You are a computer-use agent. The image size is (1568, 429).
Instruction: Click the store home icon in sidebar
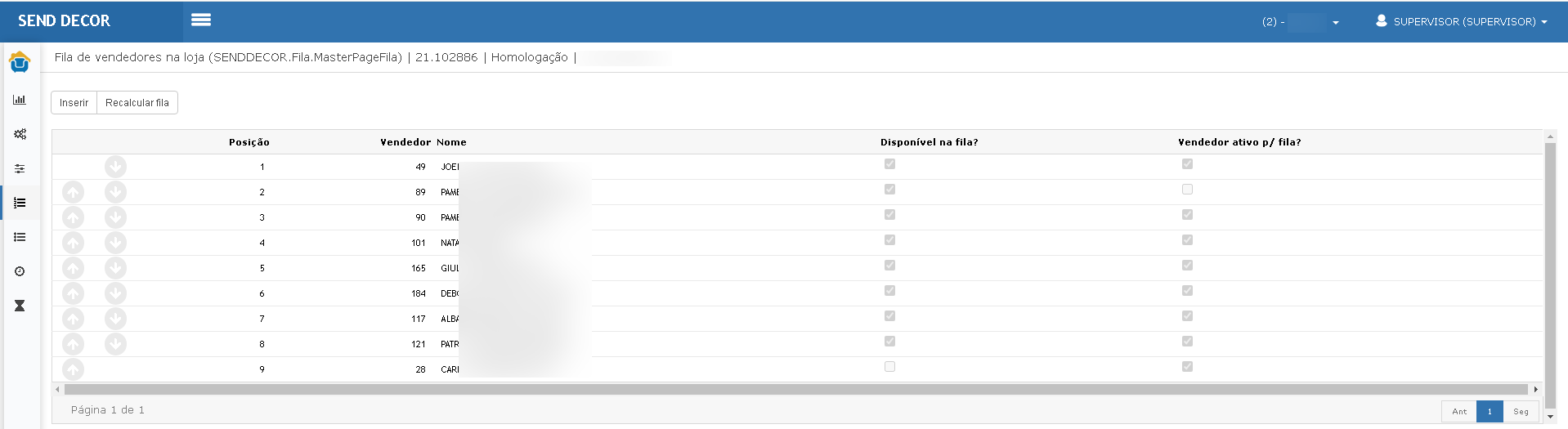[x=20, y=62]
